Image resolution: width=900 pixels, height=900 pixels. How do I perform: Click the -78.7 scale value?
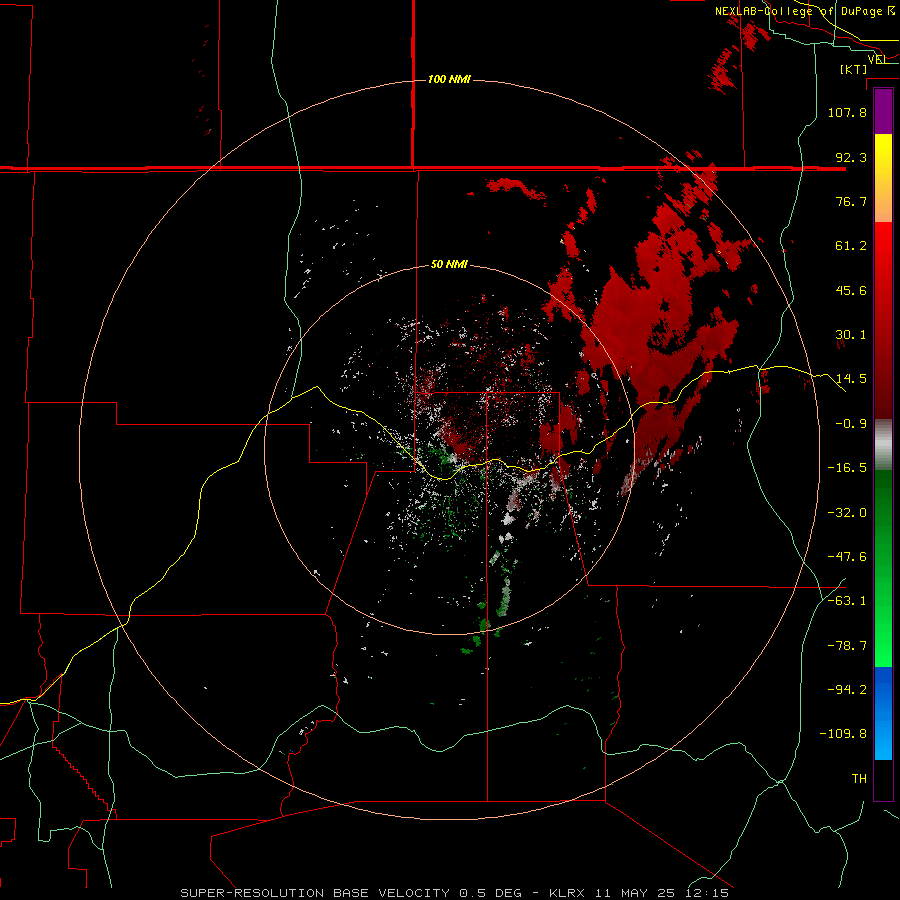click(847, 646)
